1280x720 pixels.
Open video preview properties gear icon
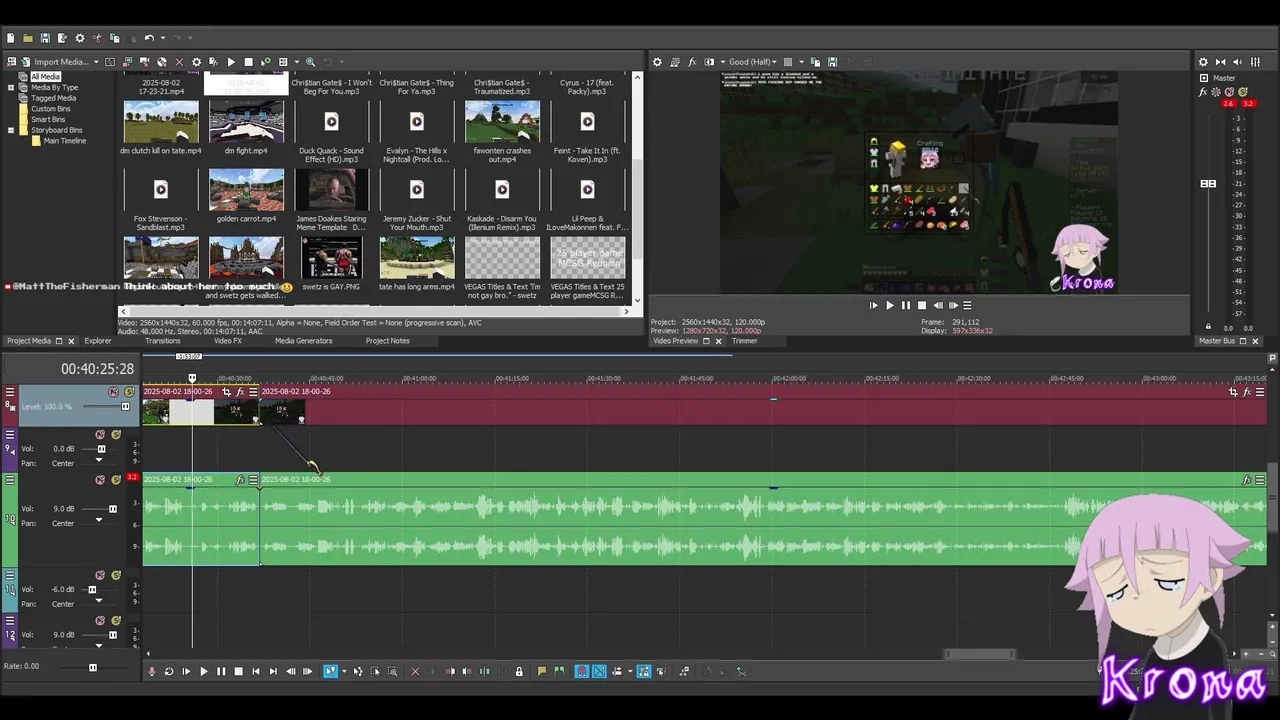[657, 62]
